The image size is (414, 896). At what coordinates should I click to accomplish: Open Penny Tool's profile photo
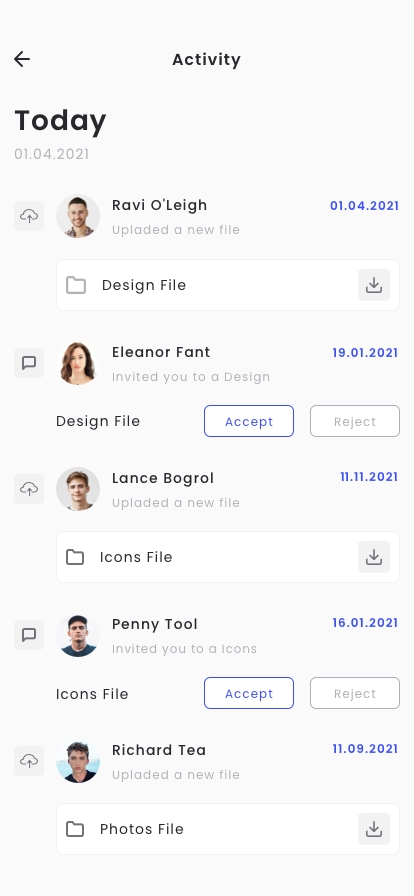78,635
